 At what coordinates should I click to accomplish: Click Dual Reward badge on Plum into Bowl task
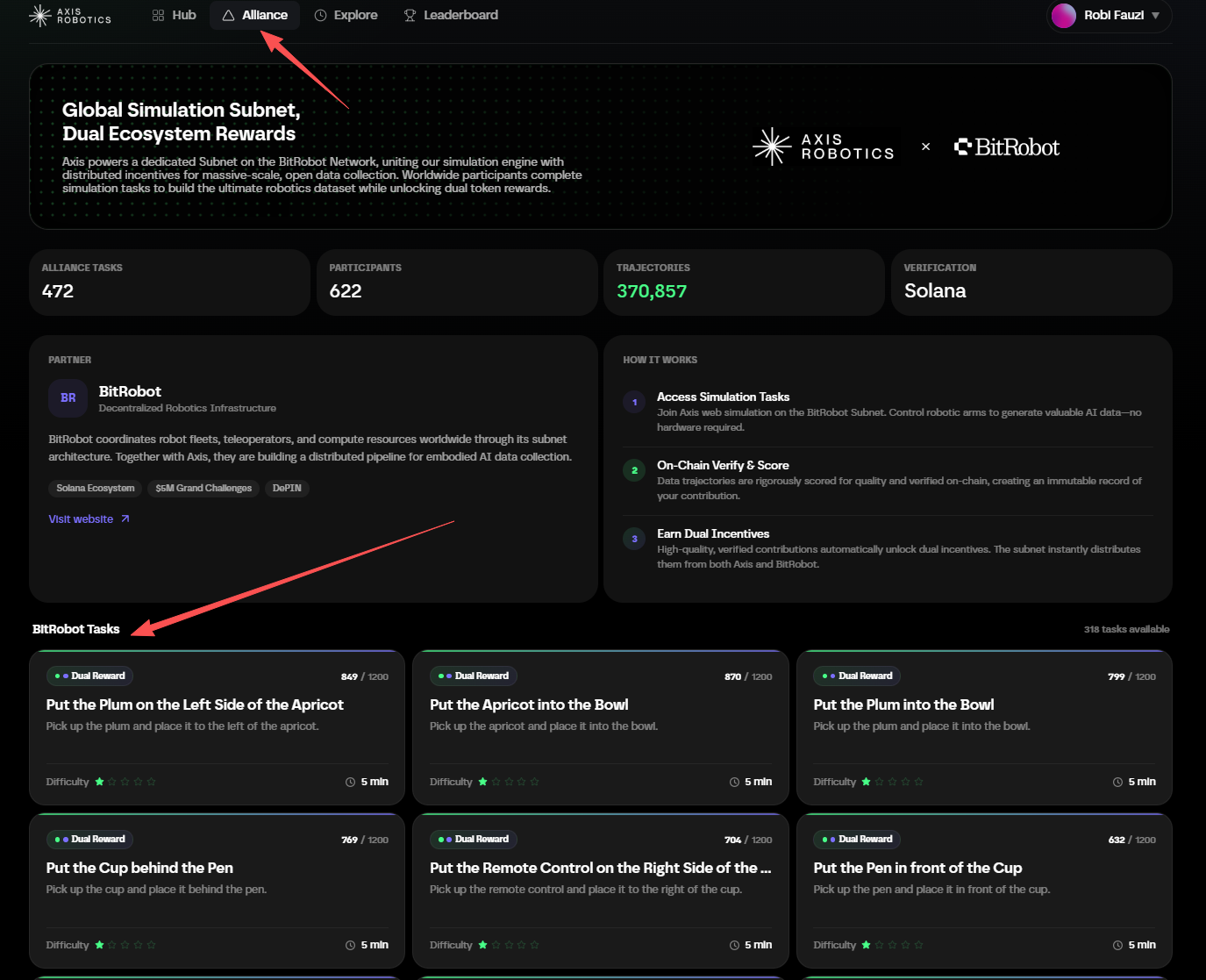click(x=857, y=676)
